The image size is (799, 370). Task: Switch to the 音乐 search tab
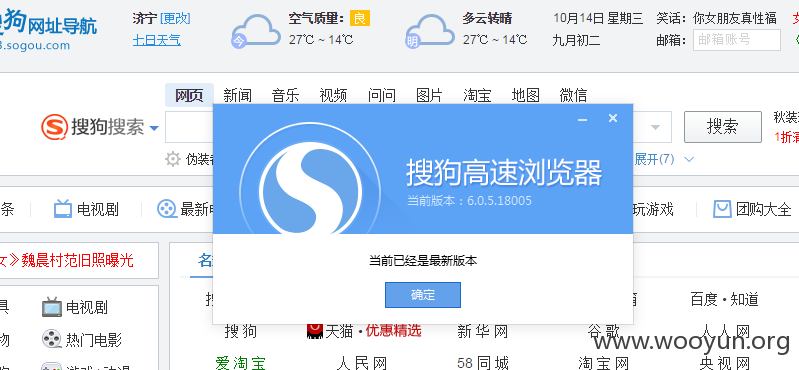[285, 95]
